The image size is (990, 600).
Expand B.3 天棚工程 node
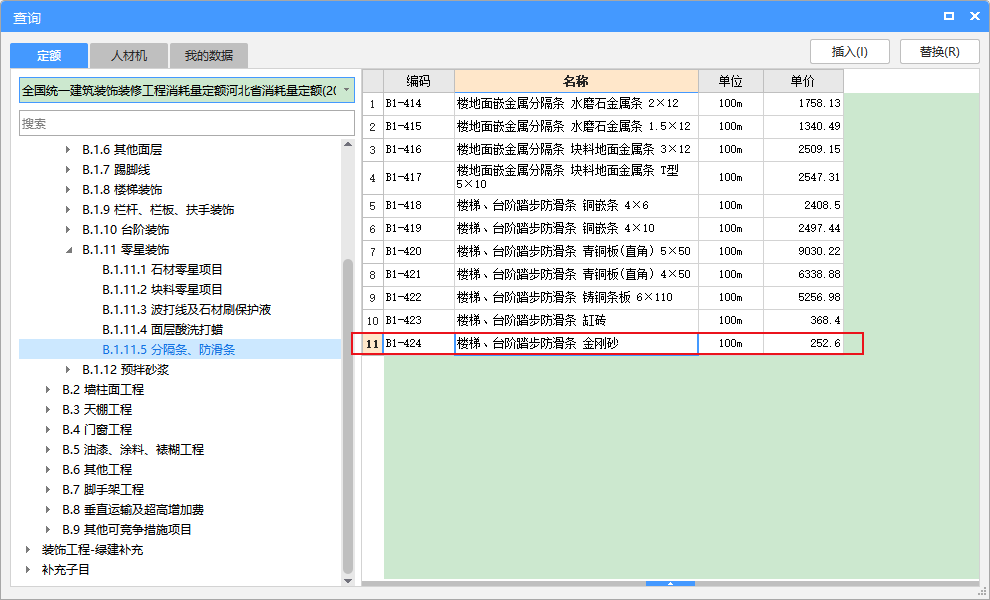48,410
